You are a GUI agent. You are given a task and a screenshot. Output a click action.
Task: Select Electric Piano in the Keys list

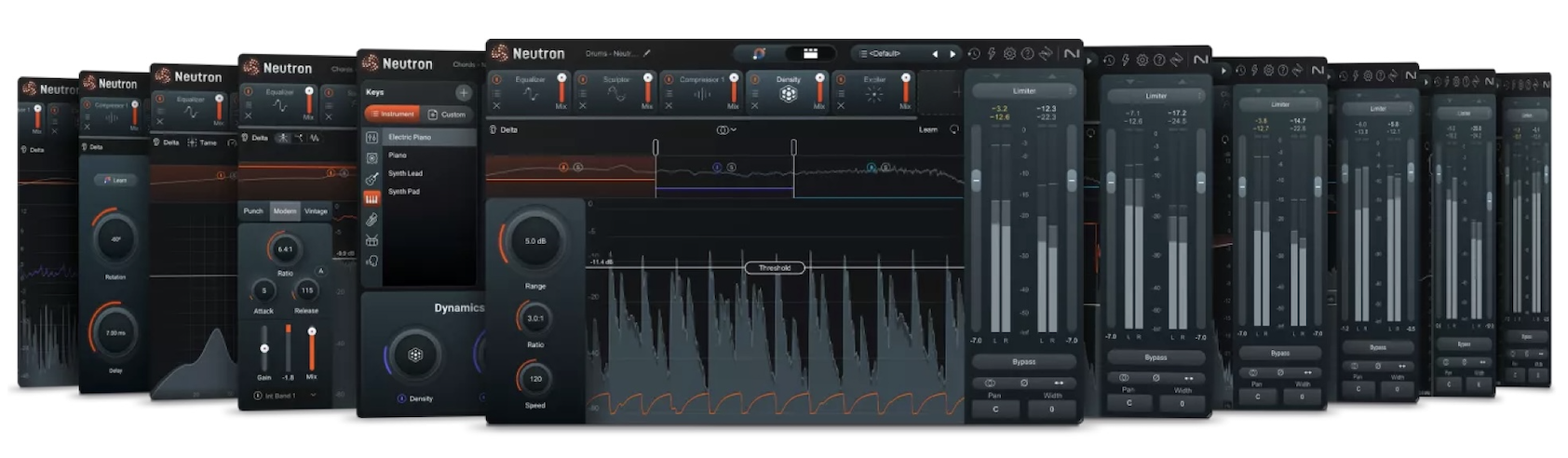click(x=430, y=137)
